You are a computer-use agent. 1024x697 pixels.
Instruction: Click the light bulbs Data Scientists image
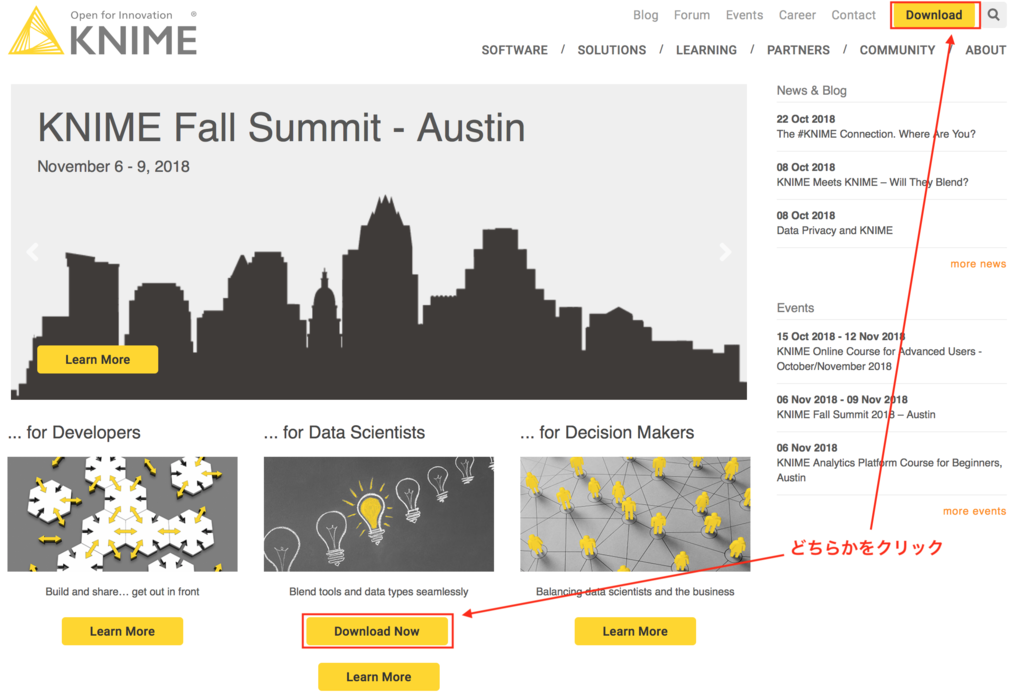tap(379, 514)
